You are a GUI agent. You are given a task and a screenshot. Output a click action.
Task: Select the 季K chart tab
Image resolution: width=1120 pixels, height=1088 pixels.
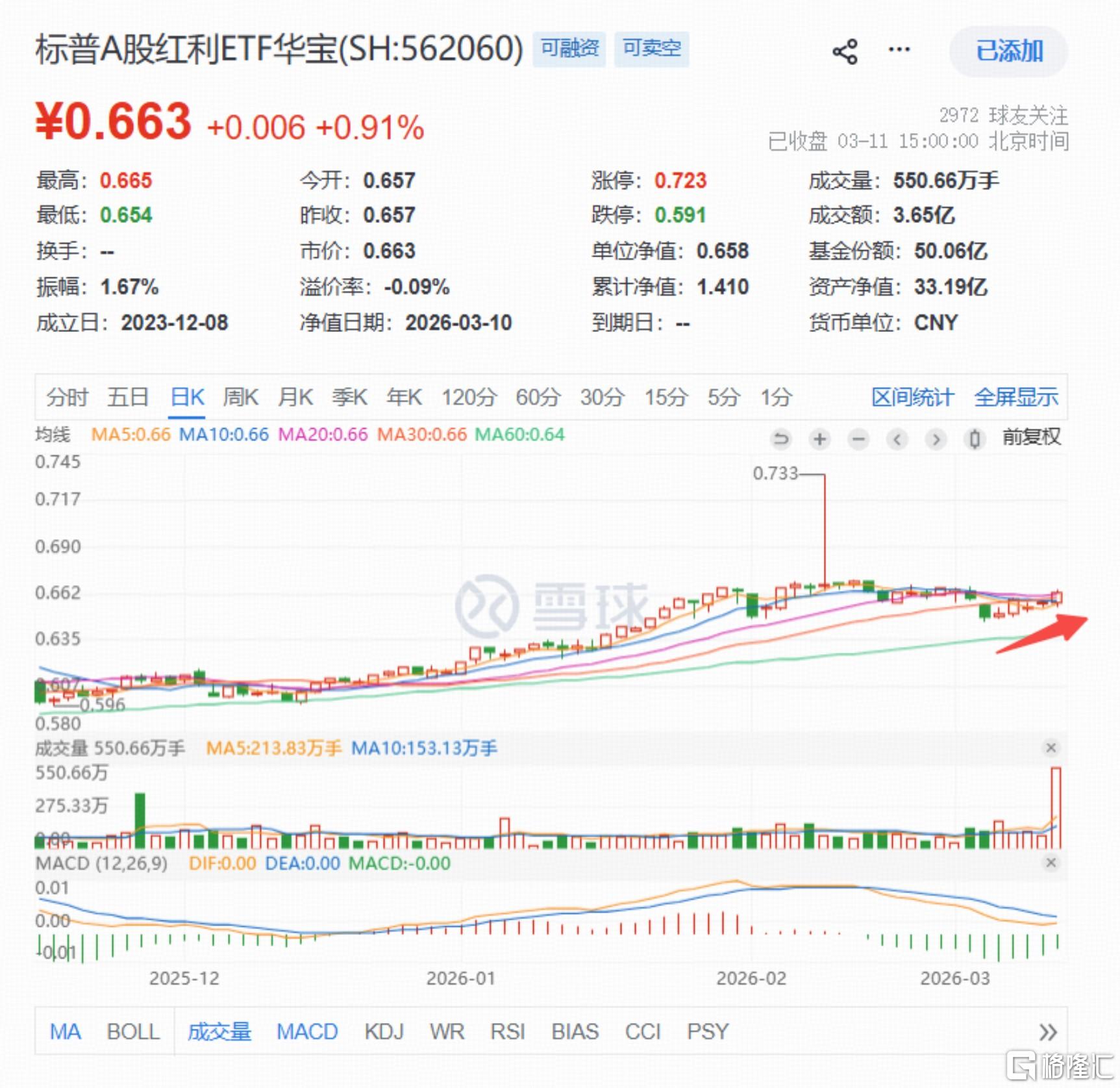[x=349, y=397]
